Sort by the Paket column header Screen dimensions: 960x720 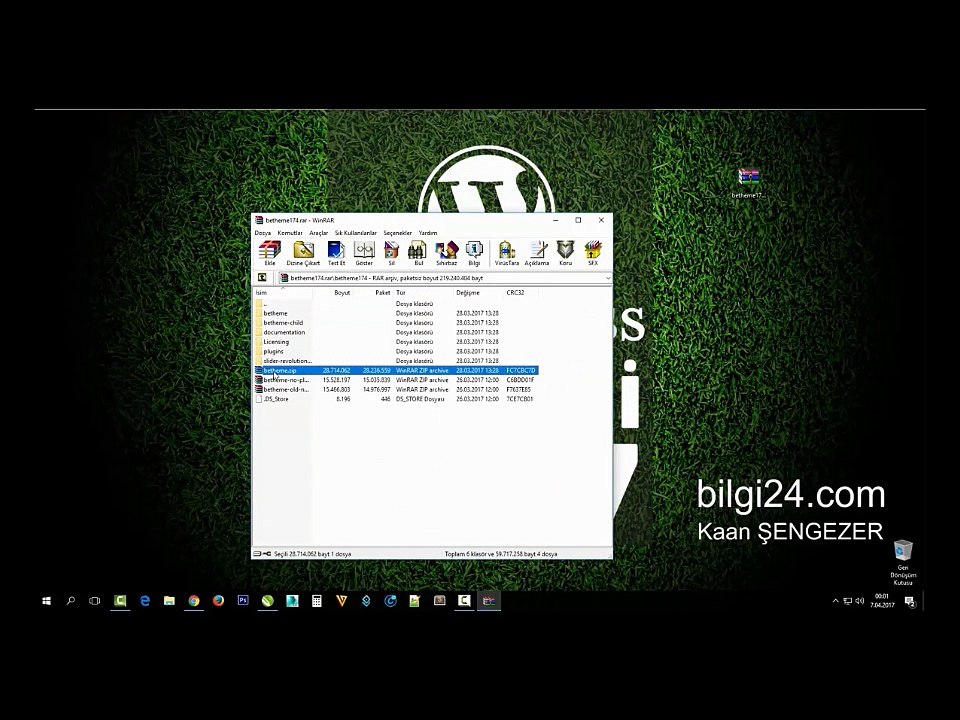coord(373,293)
